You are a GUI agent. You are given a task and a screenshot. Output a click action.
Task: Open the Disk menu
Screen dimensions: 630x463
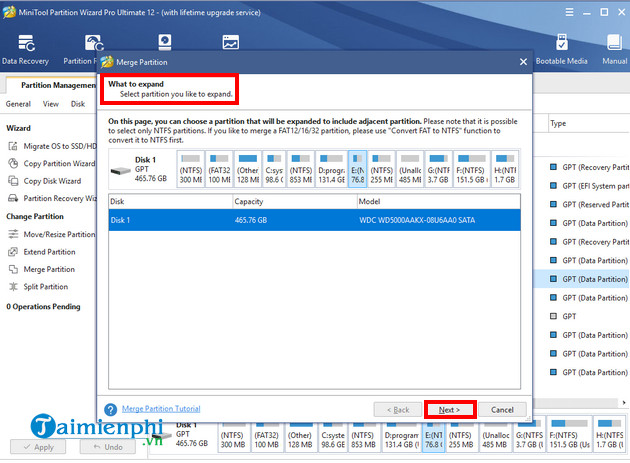(78, 104)
